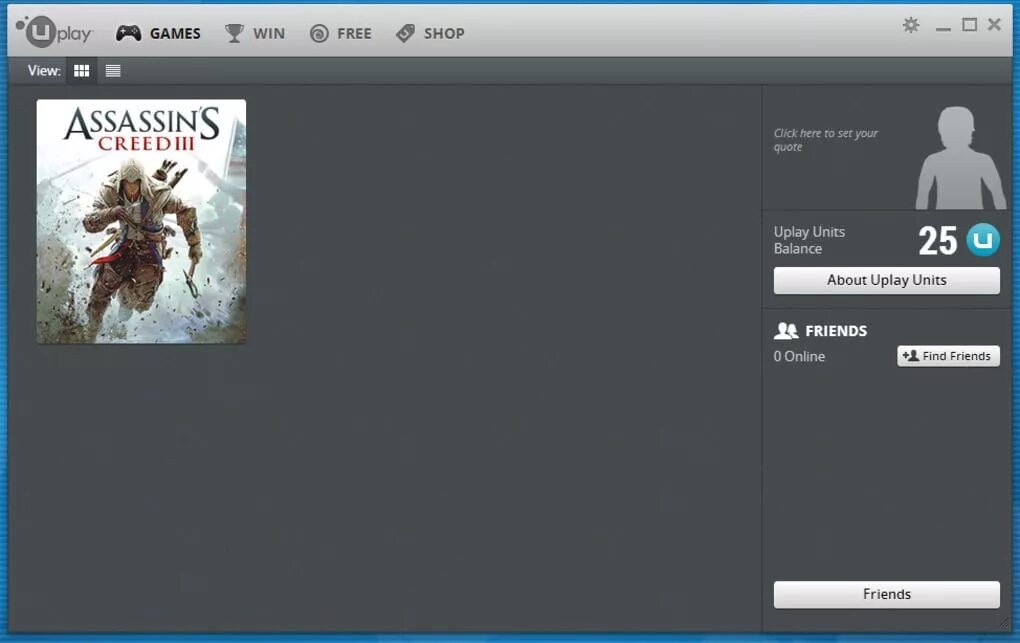Open Assassin's Creed III game tile
The height and width of the screenshot is (643, 1020).
(141, 221)
